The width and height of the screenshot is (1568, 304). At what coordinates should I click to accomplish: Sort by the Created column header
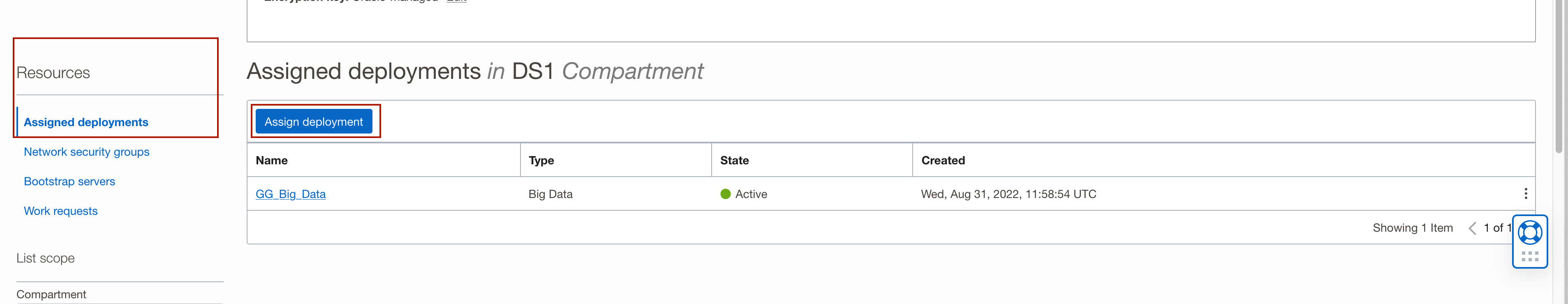[x=943, y=161]
